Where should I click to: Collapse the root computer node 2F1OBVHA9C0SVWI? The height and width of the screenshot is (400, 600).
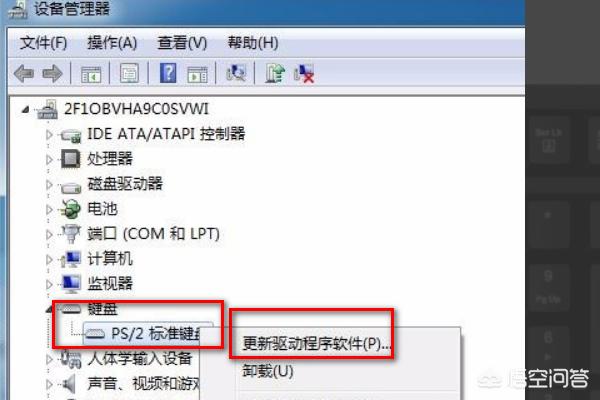coord(26,110)
